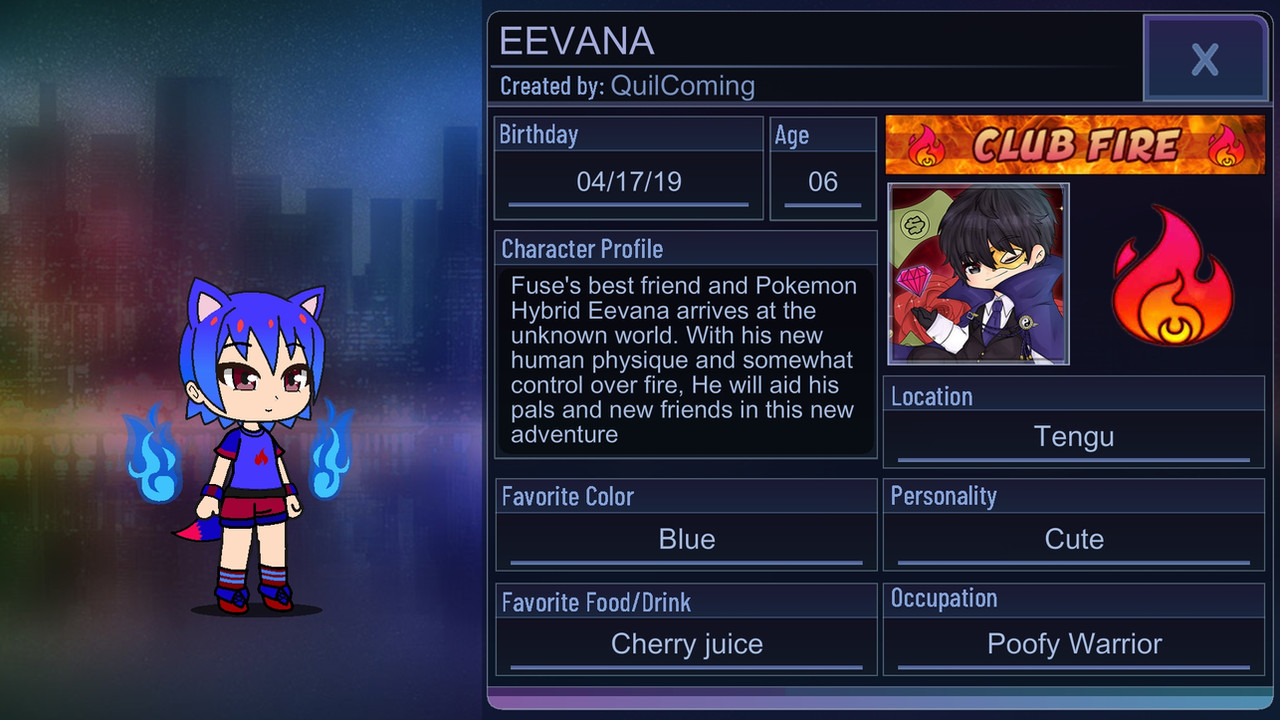Click the creator name QuilComing
The width and height of the screenshot is (1280, 720).
click(x=683, y=86)
